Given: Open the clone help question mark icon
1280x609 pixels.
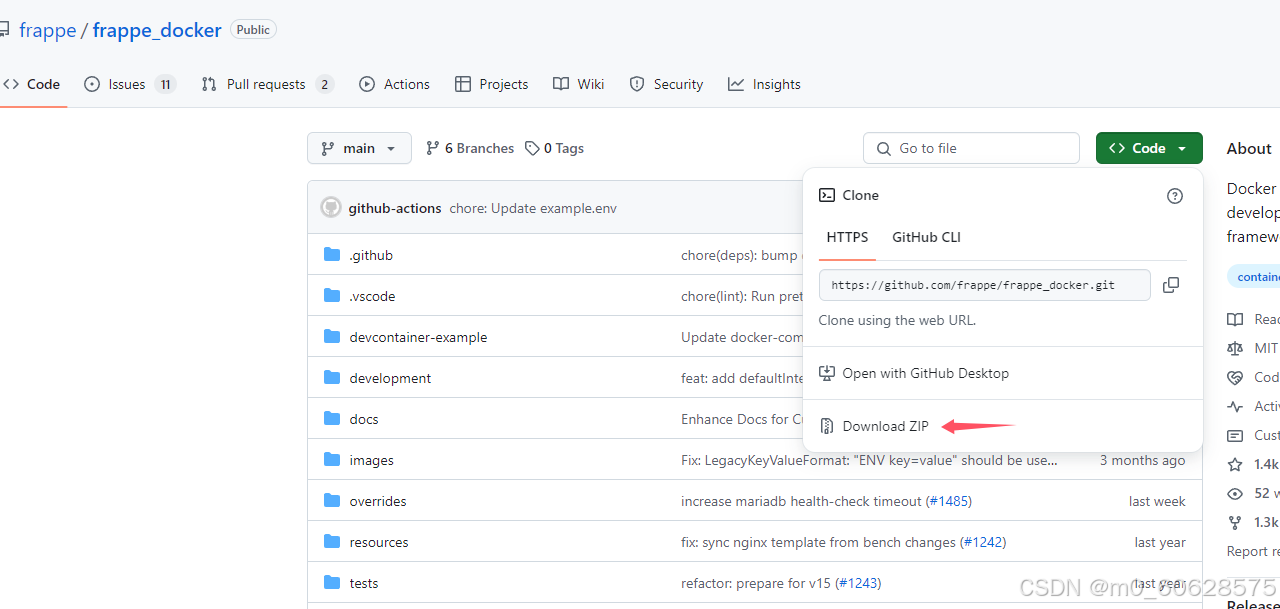Looking at the screenshot, I should pyautogui.click(x=1174, y=195).
